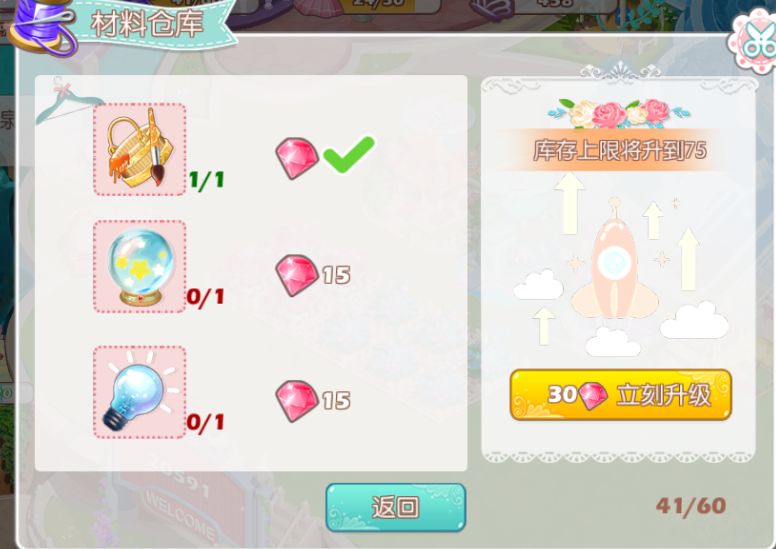The width and height of the screenshot is (776, 549).
Task: Click the gem in upgrade button
Action: [x=593, y=396]
